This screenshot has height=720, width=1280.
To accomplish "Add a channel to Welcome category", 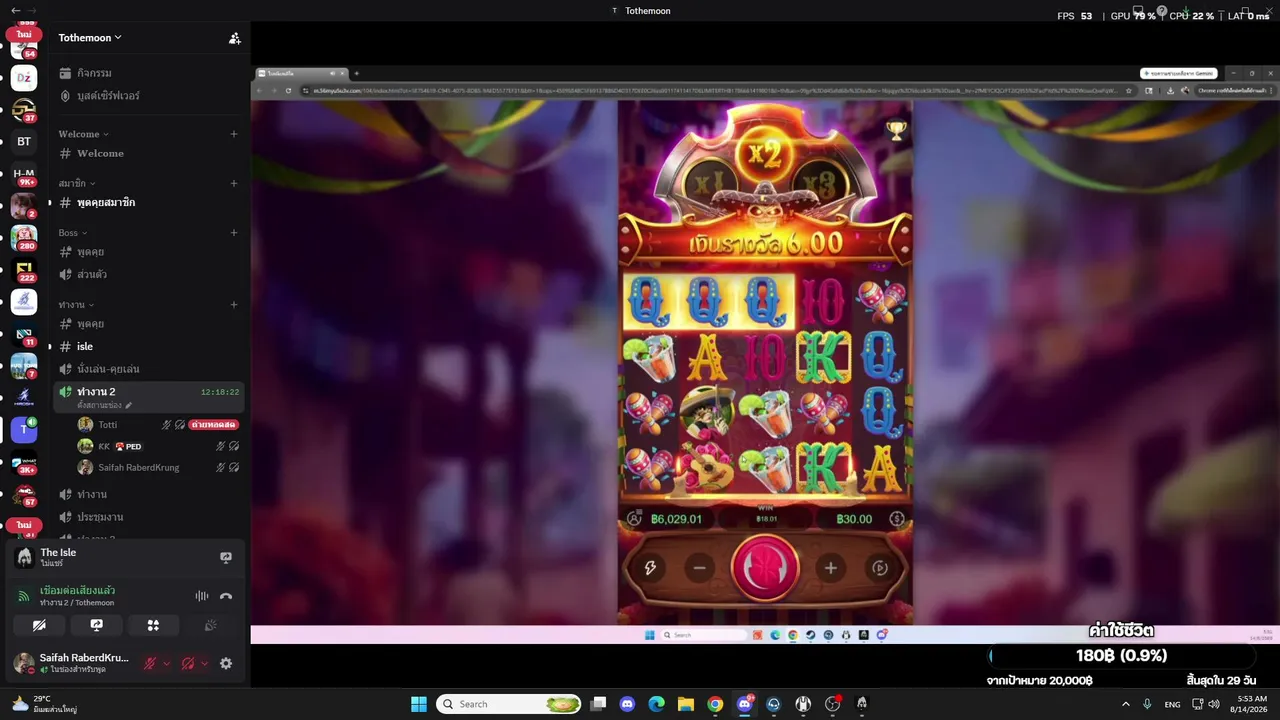I will [x=234, y=134].
